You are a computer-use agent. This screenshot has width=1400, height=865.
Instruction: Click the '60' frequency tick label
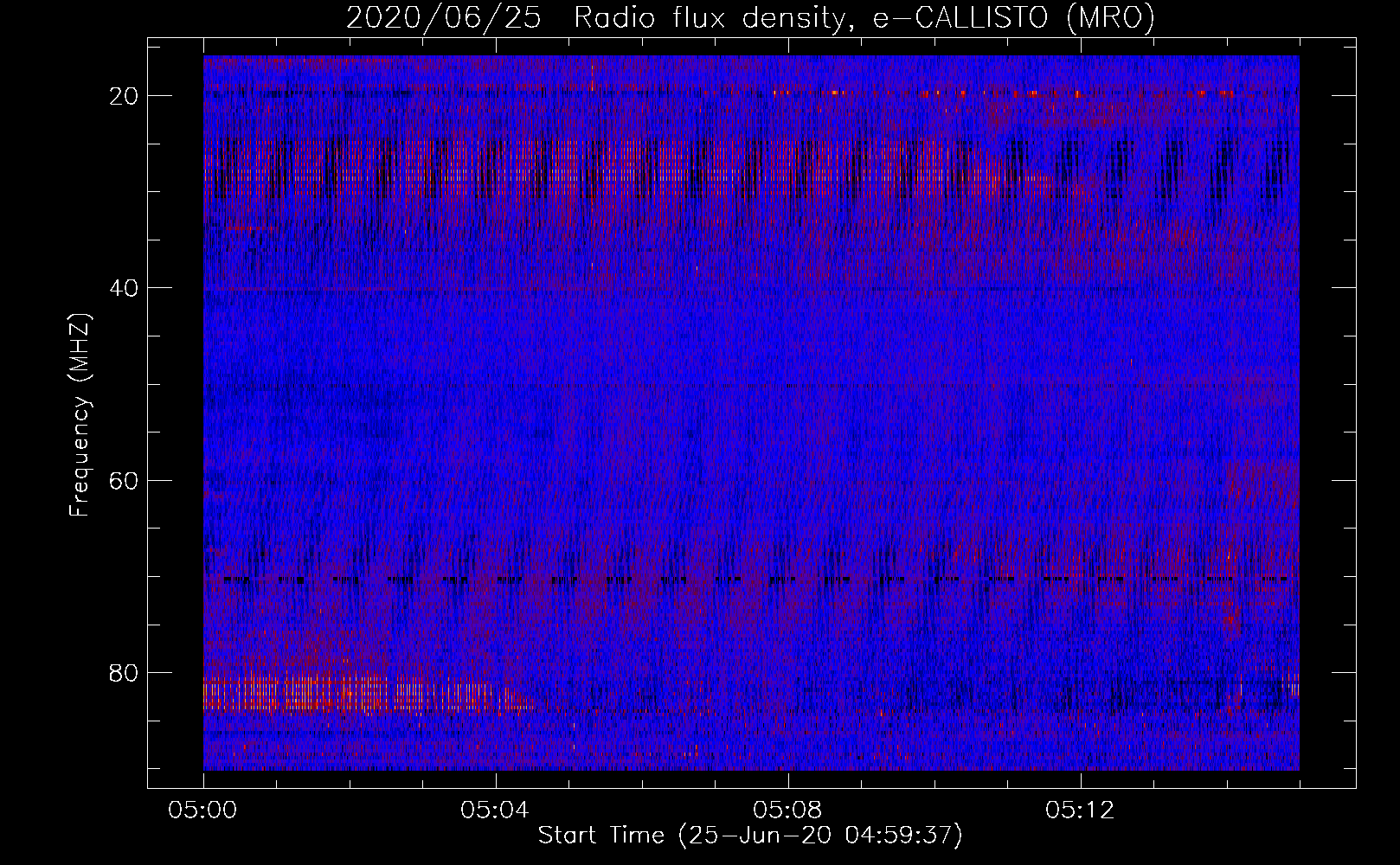coord(125,480)
